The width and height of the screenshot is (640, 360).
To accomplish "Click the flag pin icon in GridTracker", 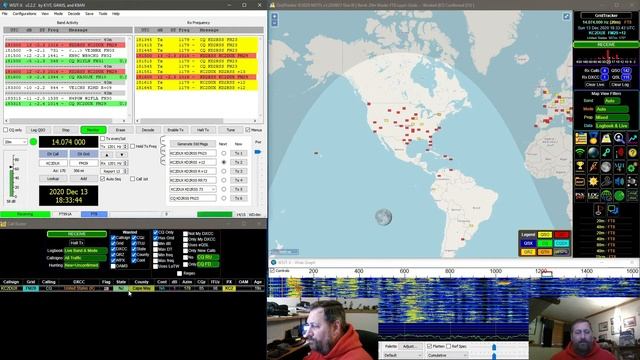I will click(x=599, y=210).
